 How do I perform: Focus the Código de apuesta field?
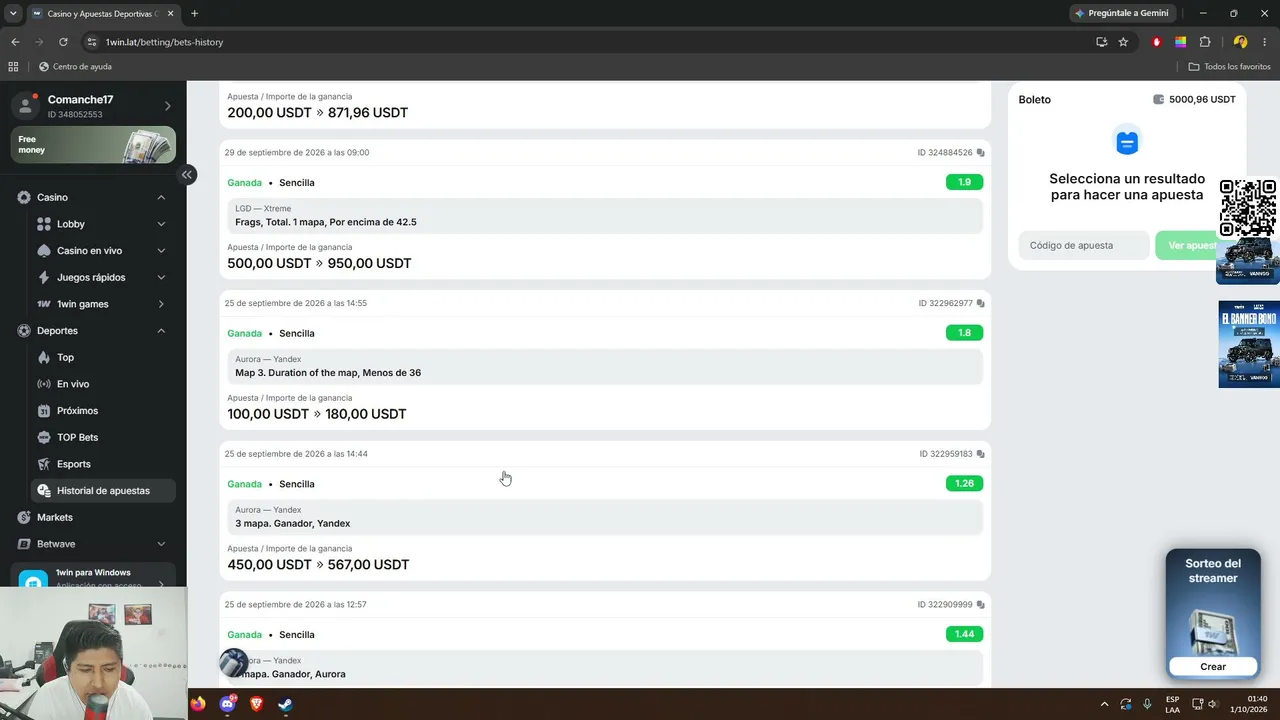[1083, 246]
